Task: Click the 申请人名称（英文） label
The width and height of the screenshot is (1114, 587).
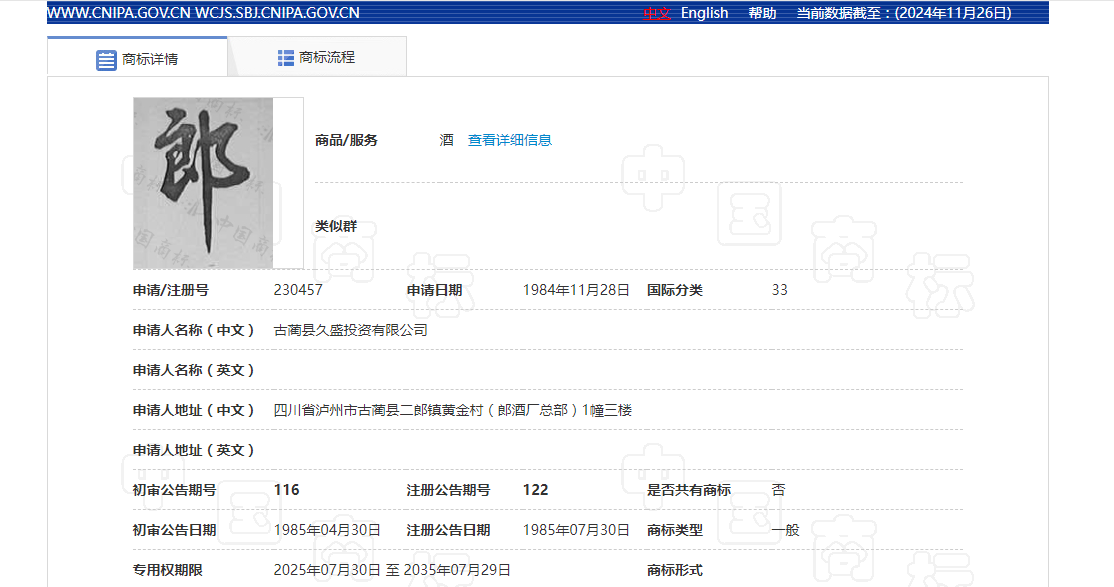Action: click(194, 370)
